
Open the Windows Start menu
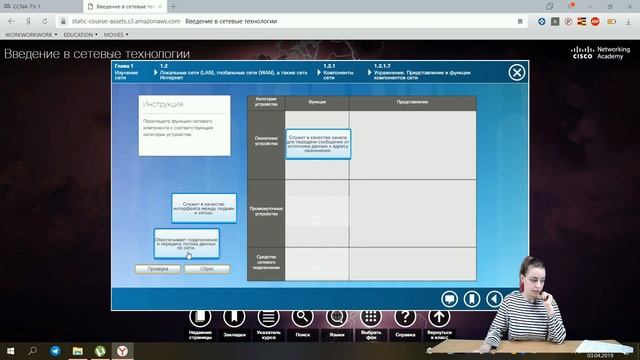tap(11, 351)
